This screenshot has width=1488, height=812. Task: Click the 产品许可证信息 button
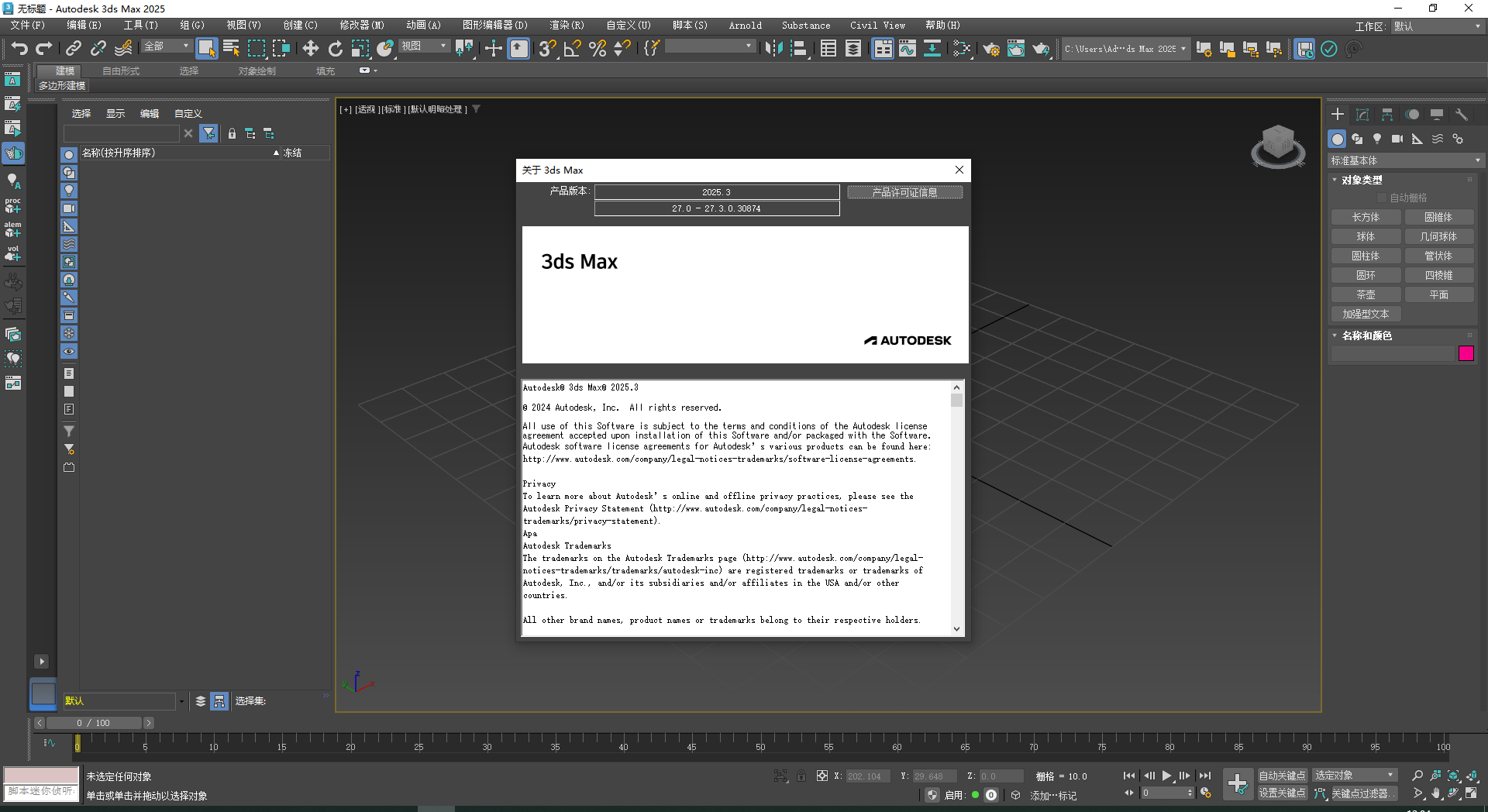coord(904,191)
